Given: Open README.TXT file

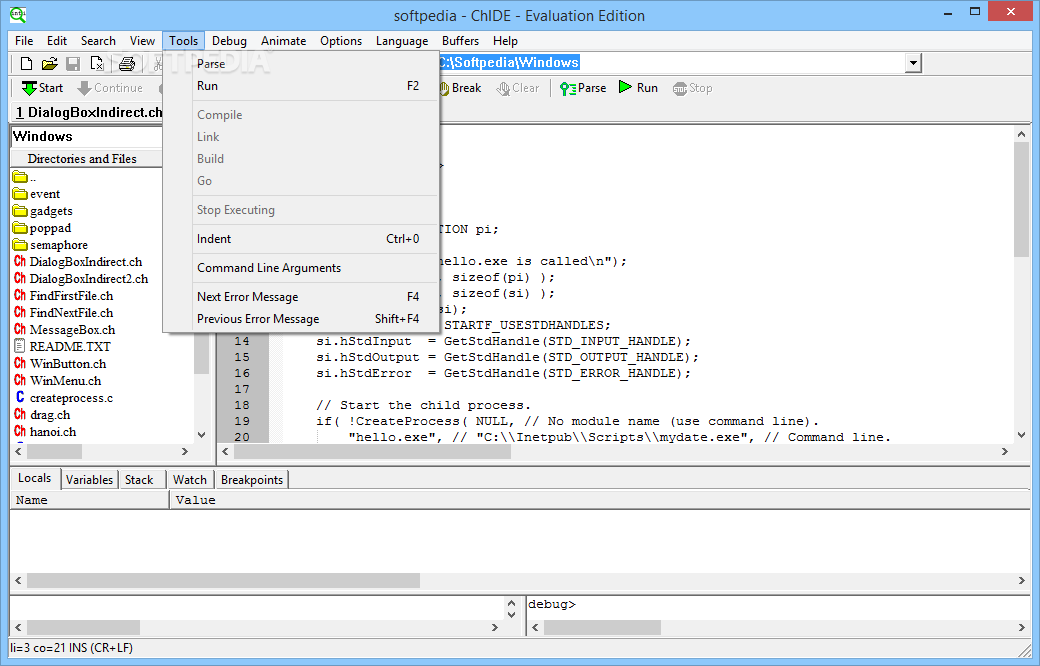Looking at the screenshot, I should pos(62,346).
